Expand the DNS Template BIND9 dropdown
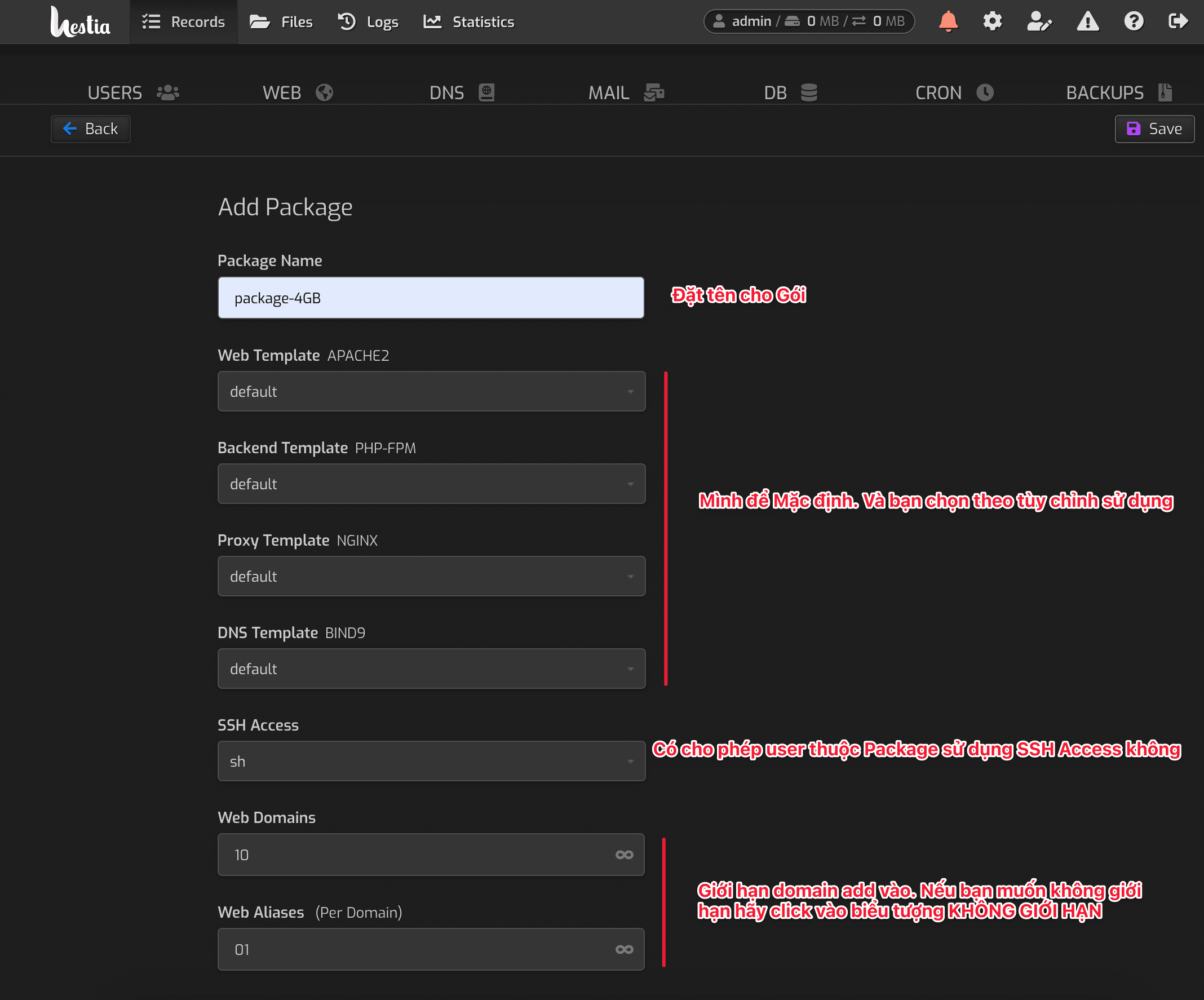 pyautogui.click(x=431, y=669)
